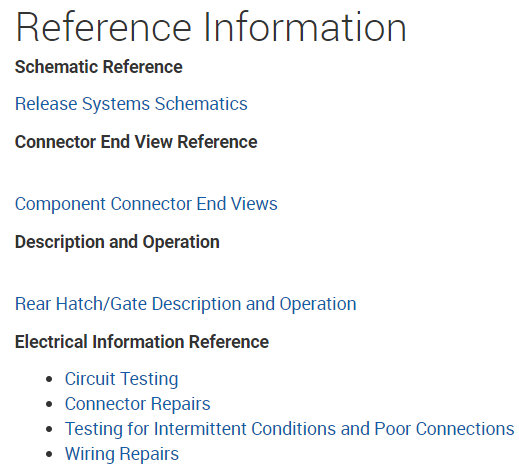Click the words Poor Connections in the link
The image size is (519, 472).
(444, 429)
